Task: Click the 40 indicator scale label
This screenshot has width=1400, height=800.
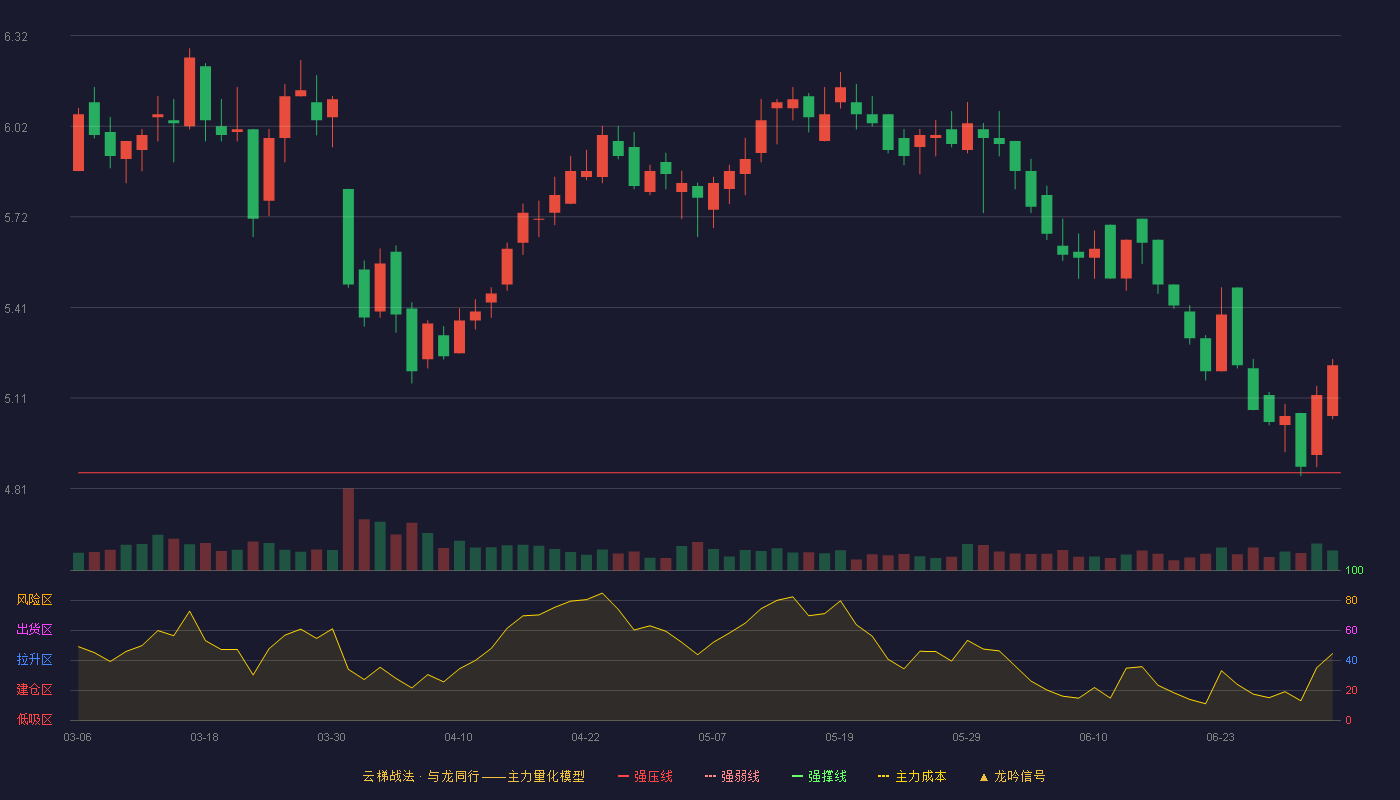Action: (1351, 661)
